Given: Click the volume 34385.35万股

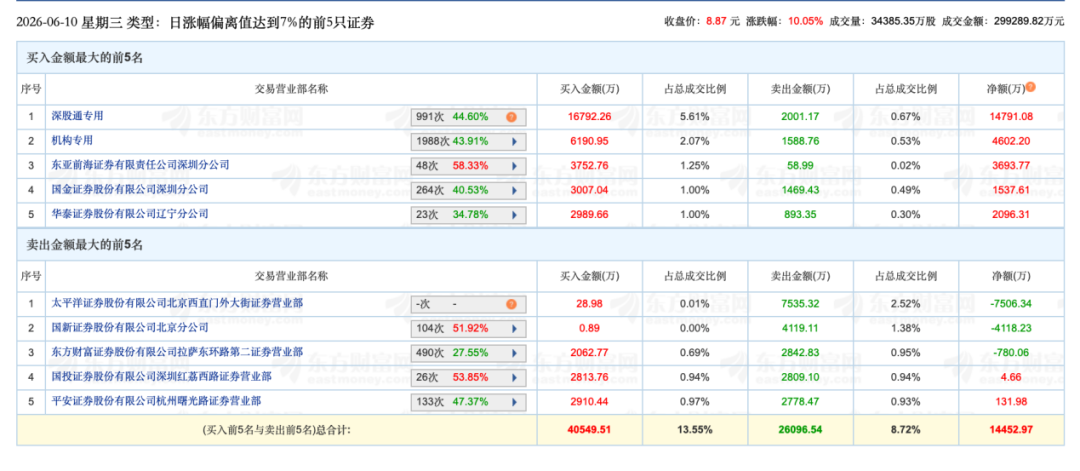Looking at the screenshot, I should coord(903,21).
